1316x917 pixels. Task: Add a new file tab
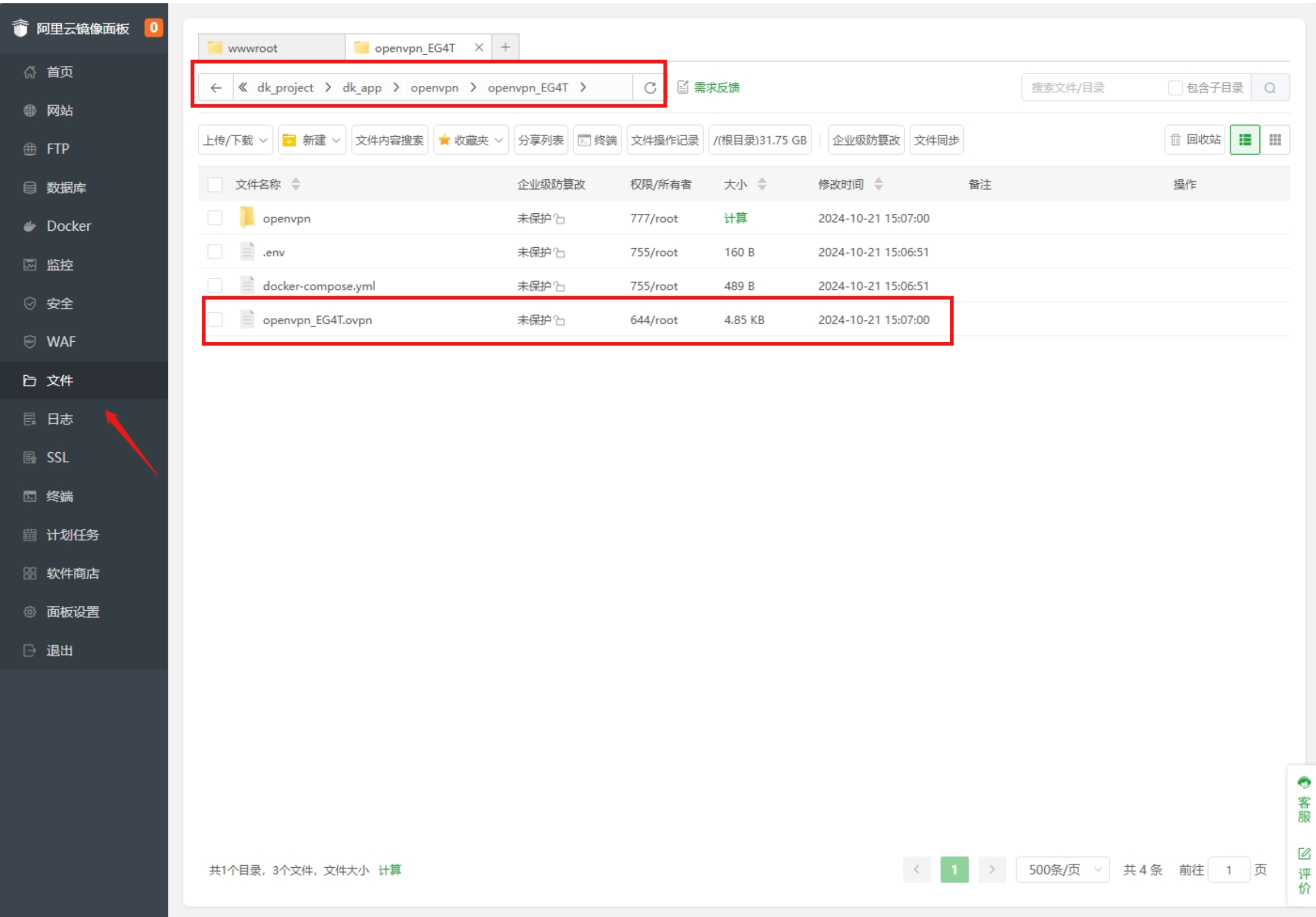coord(505,47)
